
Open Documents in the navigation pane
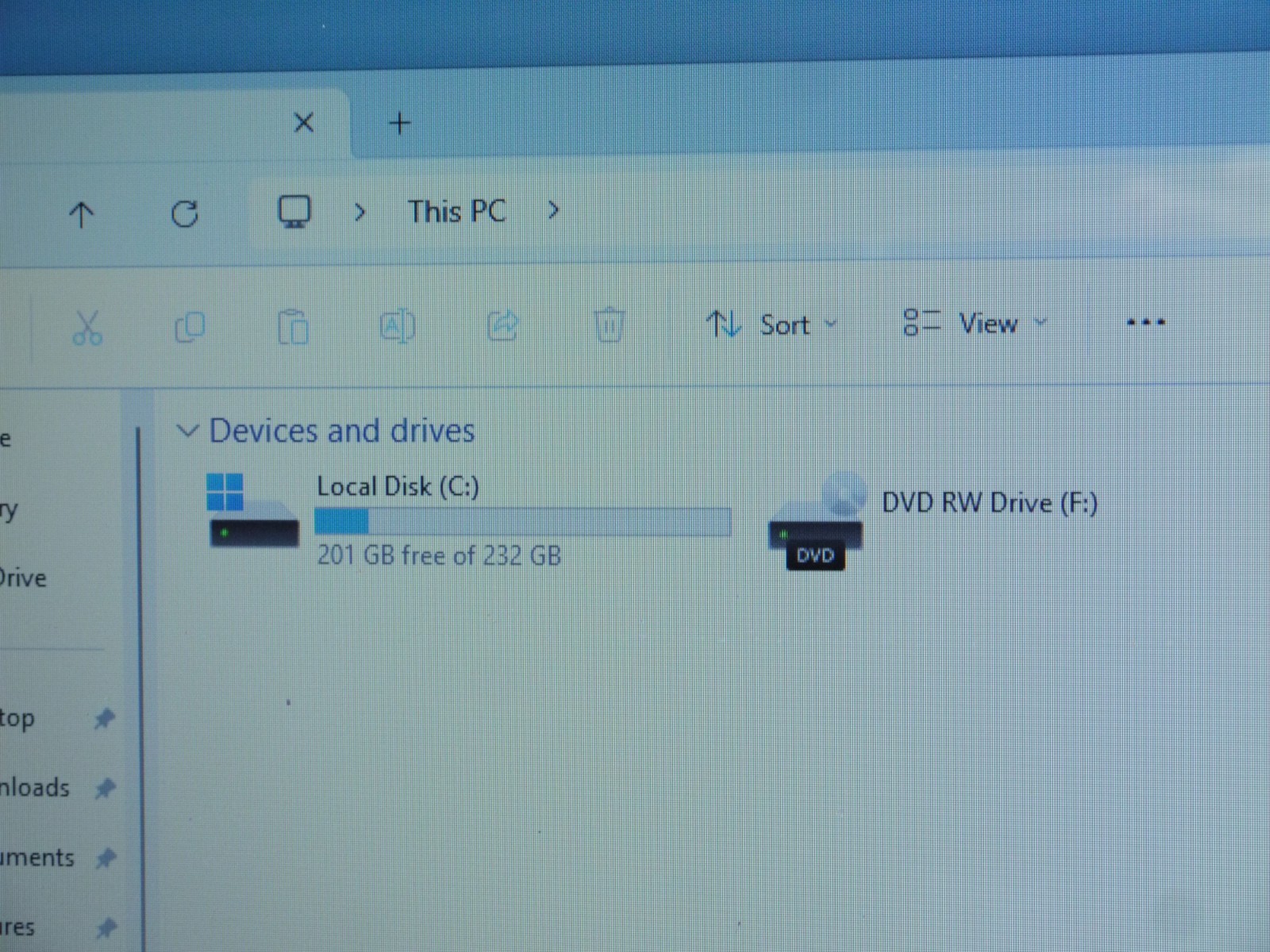[x=37, y=858]
